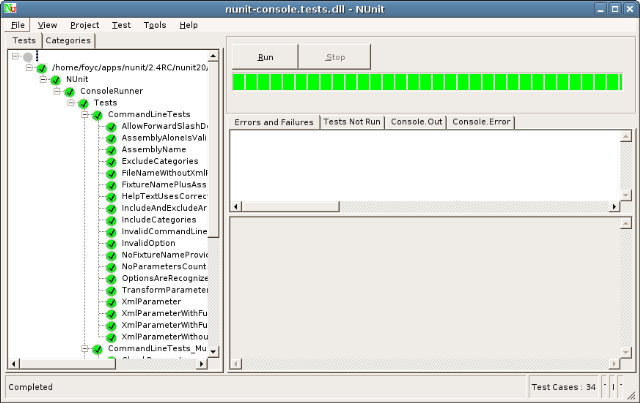Collapse the NUnit namespace tree node

(44, 80)
